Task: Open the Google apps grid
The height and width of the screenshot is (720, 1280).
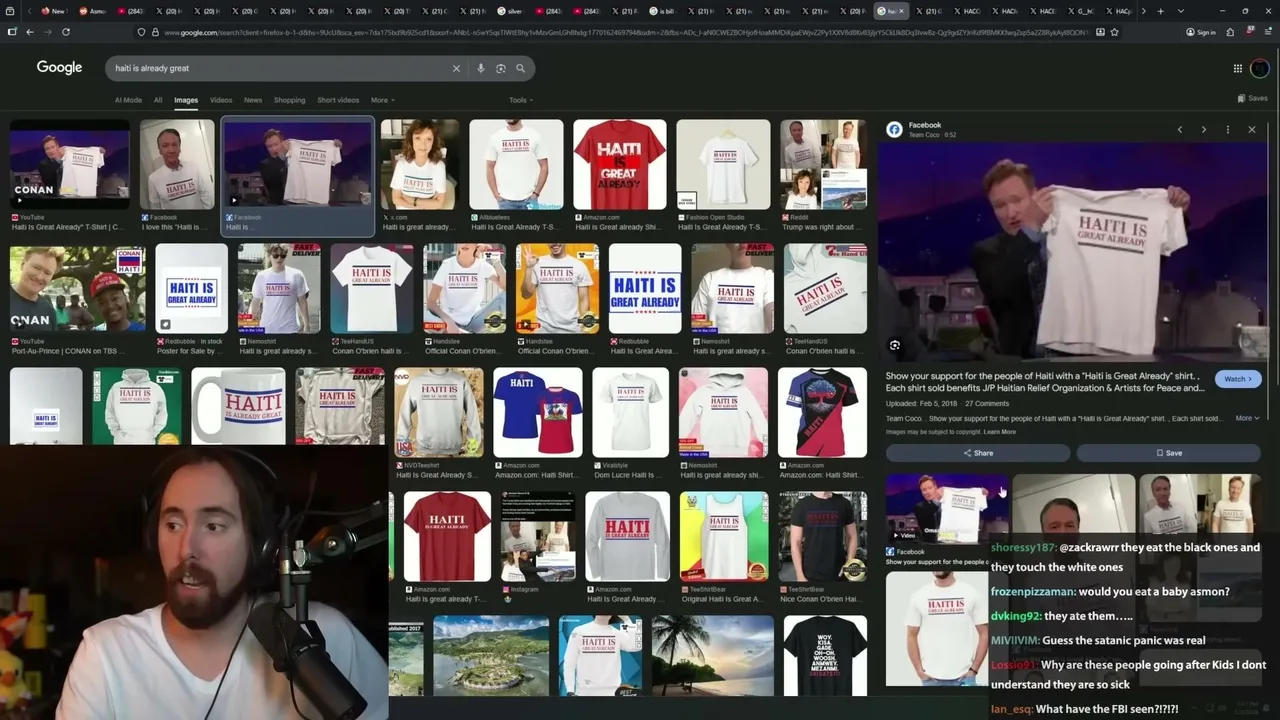Action: pos(1237,68)
